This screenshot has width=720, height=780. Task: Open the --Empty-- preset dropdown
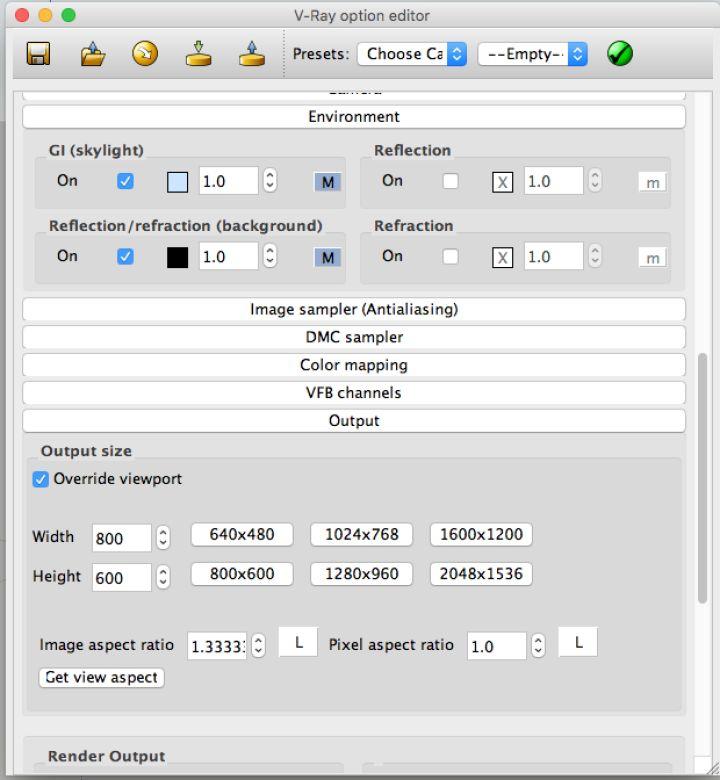coord(532,54)
